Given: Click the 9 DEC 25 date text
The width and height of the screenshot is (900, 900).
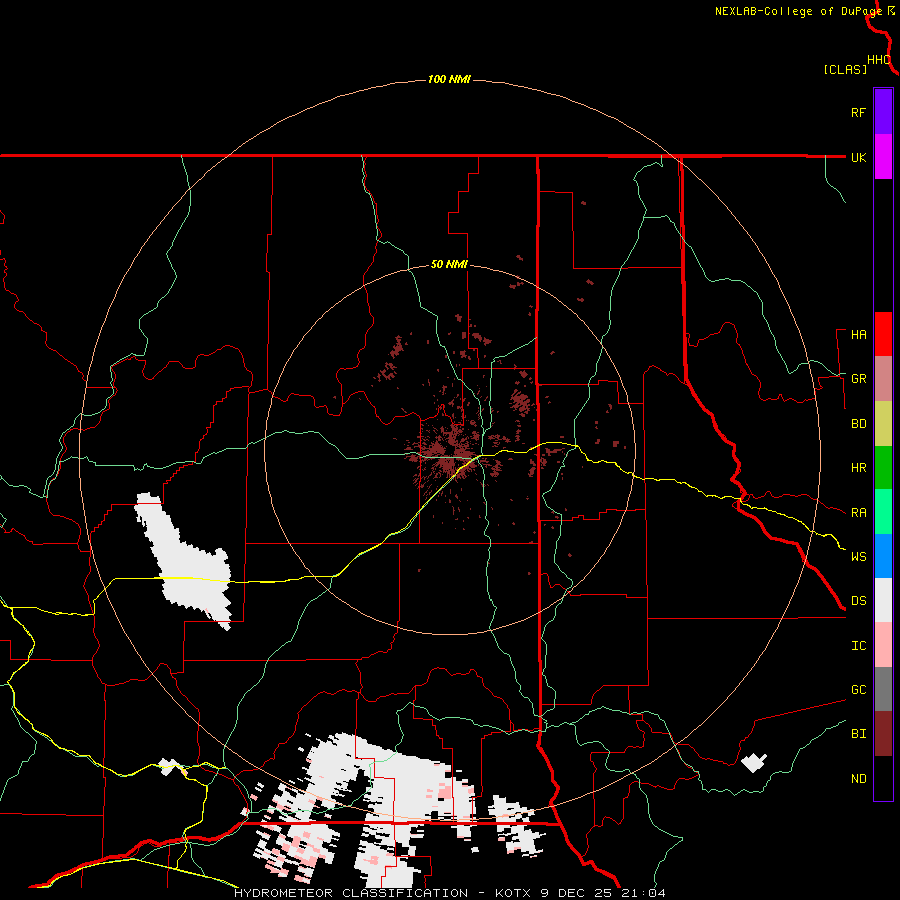Looking at the screenshot, I should pyautogui.click(x=575, y=893).
